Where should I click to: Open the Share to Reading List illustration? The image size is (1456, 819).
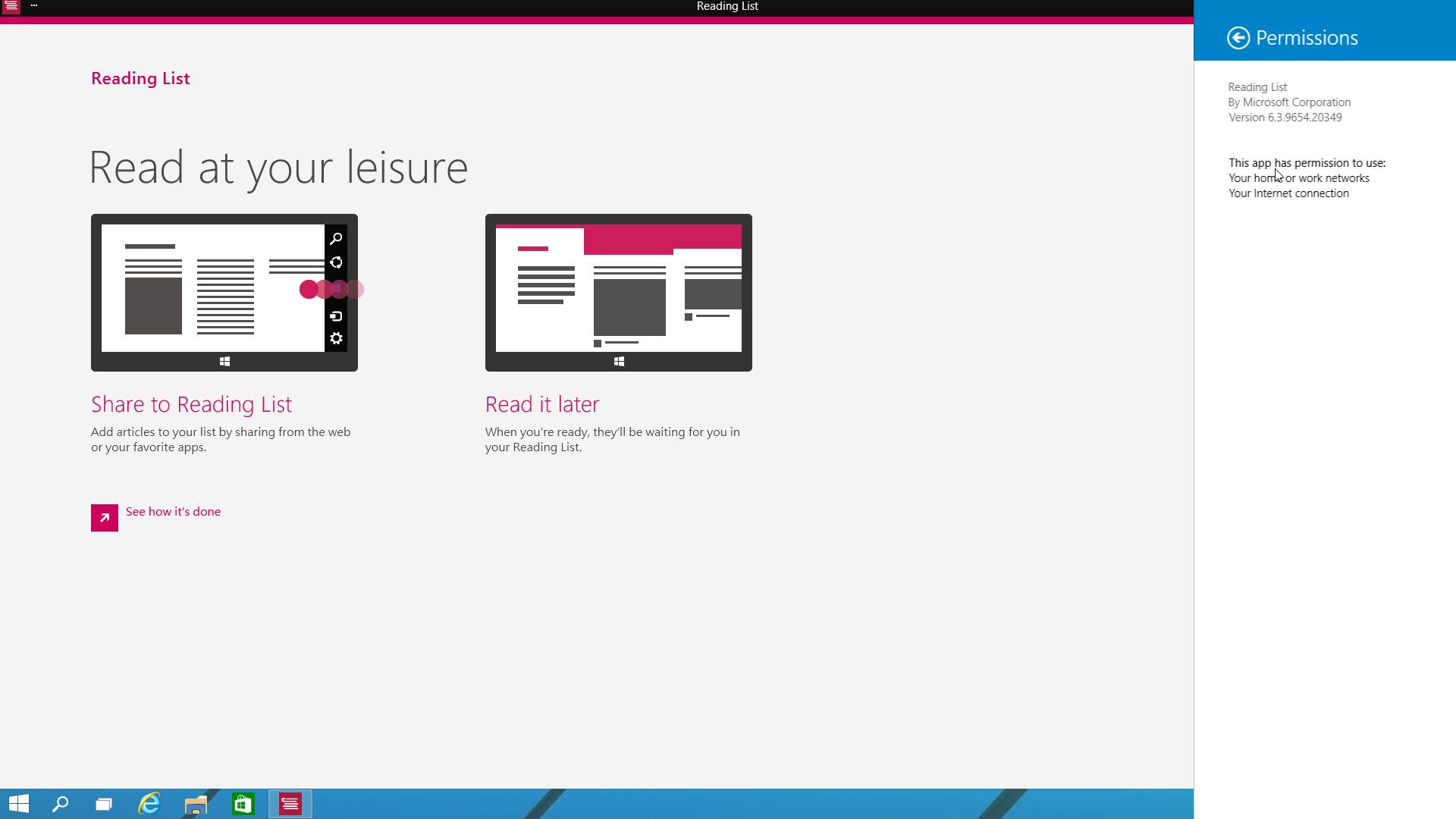224,293
